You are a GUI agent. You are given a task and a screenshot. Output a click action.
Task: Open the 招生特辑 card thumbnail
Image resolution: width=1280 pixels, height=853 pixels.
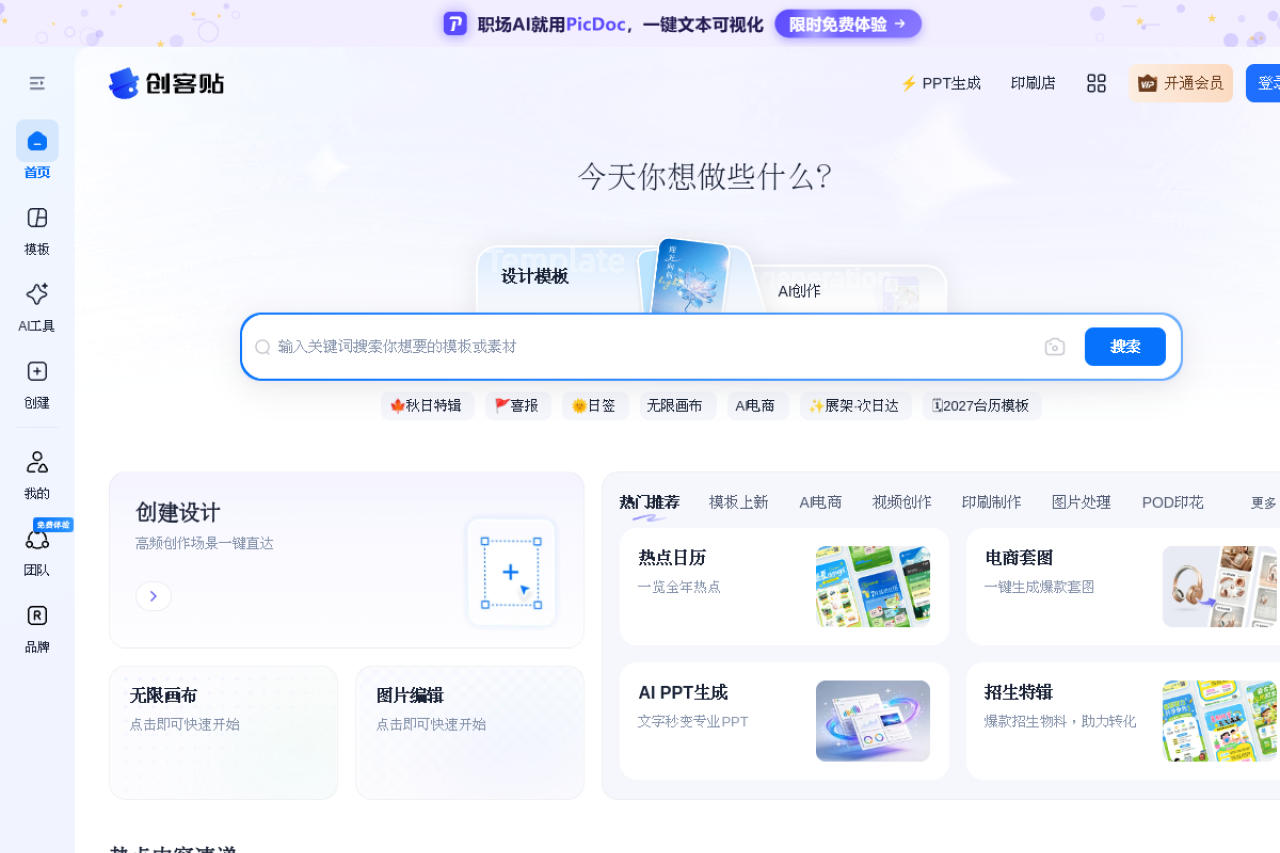[x=1220, y=721]
